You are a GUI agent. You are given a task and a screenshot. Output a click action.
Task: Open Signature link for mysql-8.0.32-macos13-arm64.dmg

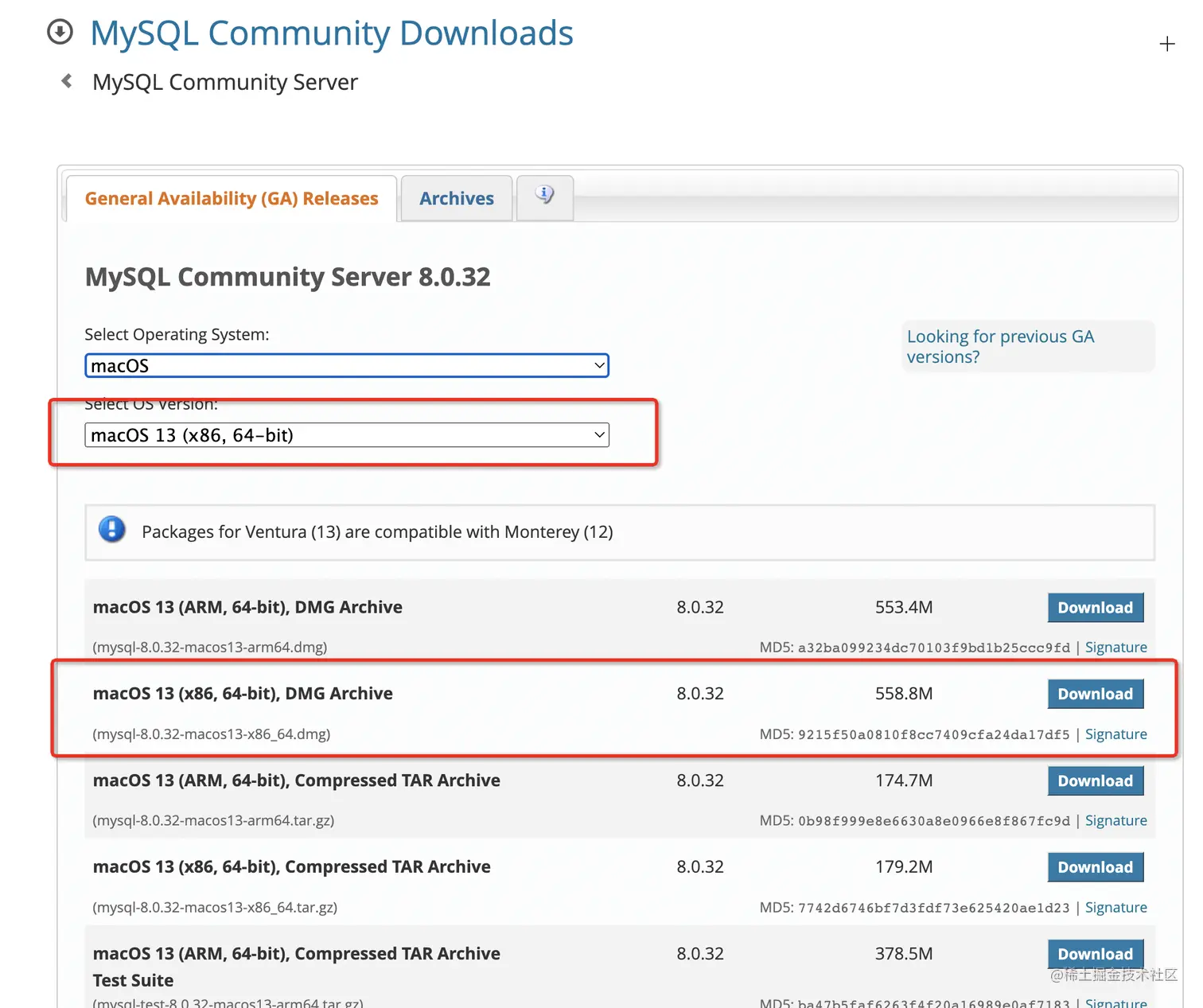coord(1116,648)
